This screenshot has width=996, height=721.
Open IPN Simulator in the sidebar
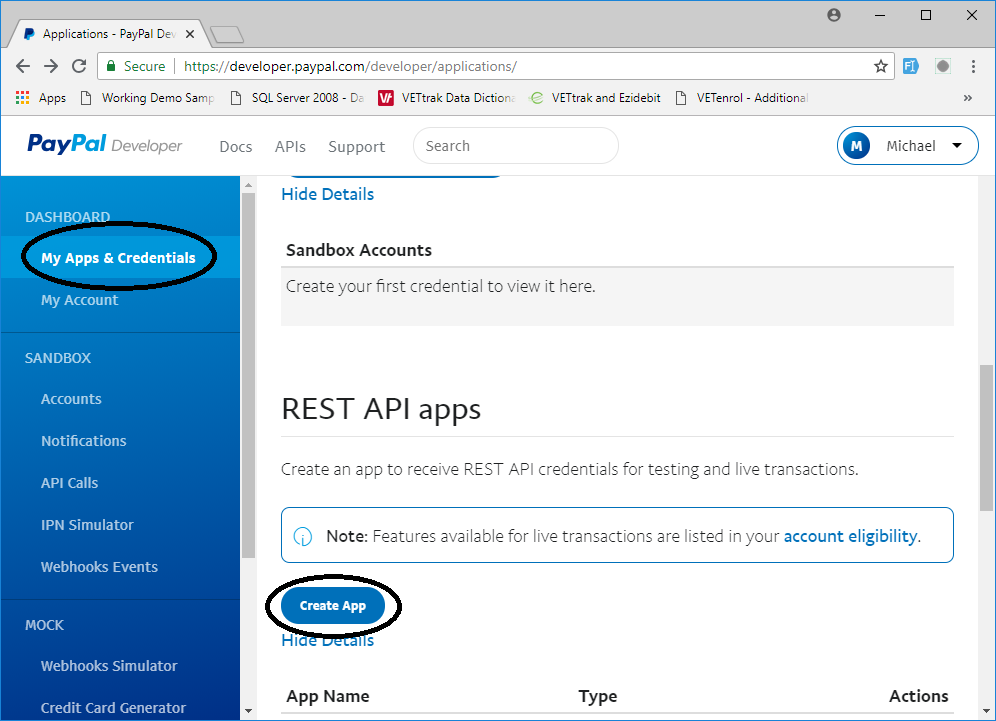(87, 525)
